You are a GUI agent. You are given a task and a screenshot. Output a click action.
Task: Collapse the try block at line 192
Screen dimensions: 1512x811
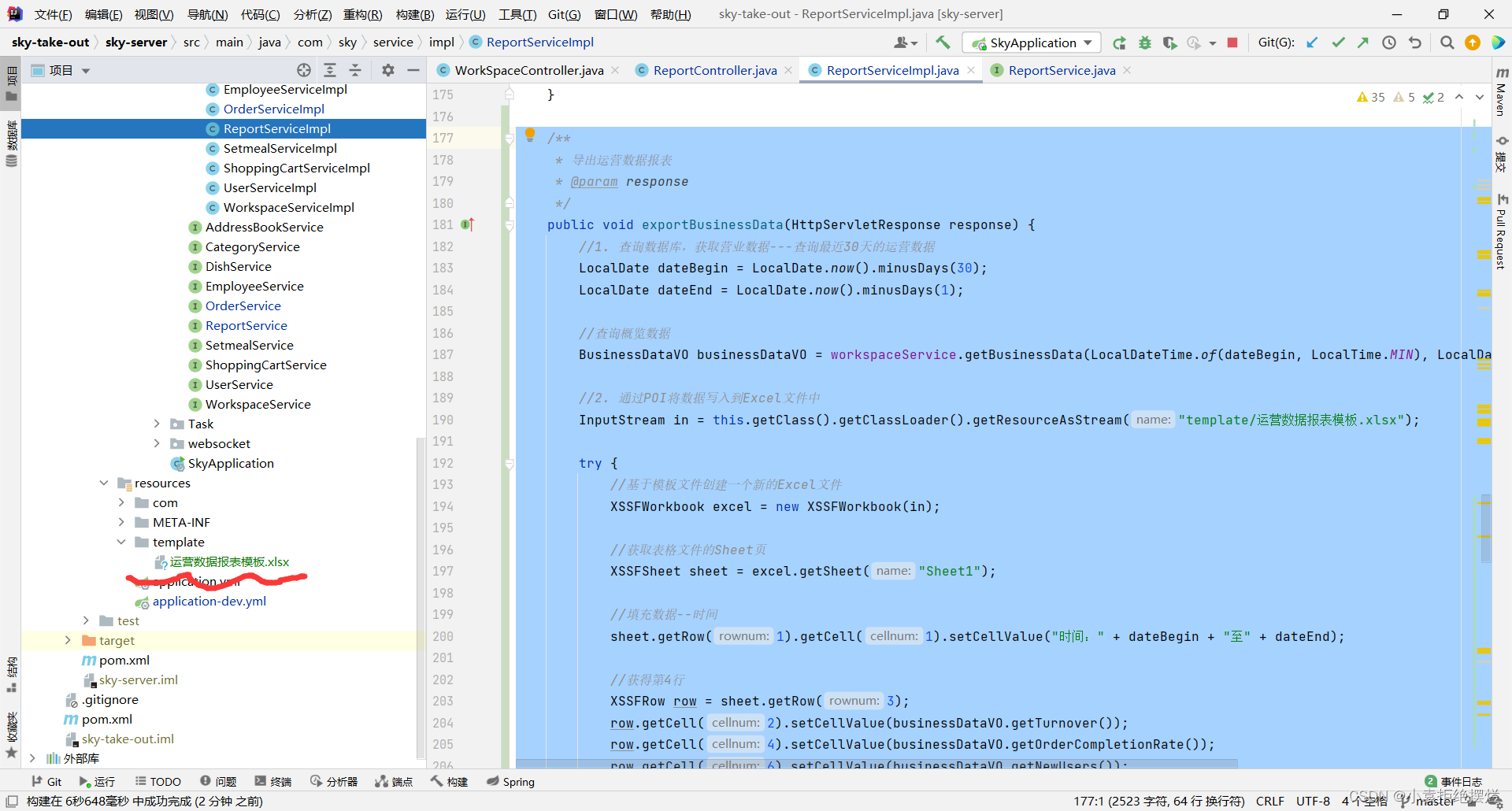click(510, 464)
